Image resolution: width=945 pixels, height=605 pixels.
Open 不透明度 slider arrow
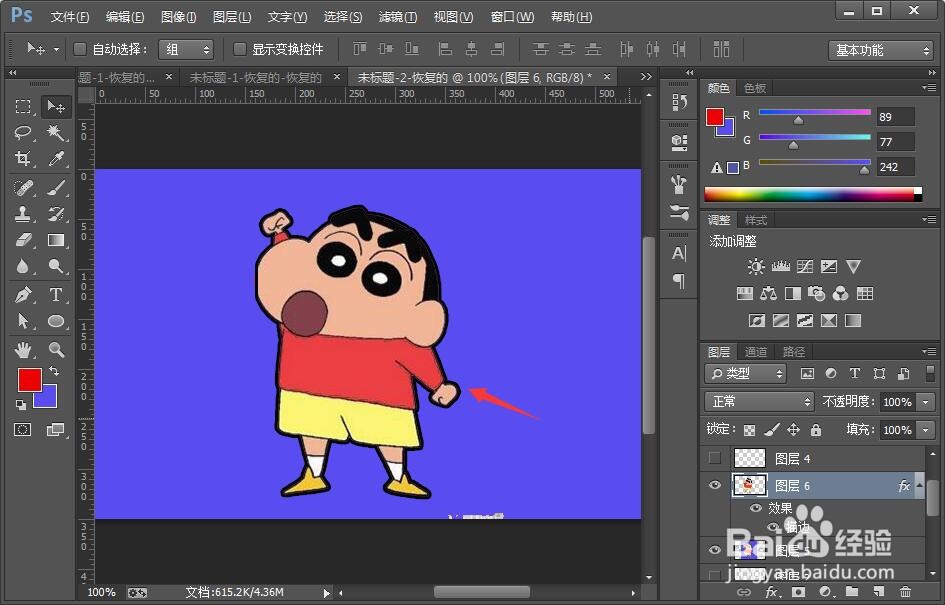pos(926,402)
